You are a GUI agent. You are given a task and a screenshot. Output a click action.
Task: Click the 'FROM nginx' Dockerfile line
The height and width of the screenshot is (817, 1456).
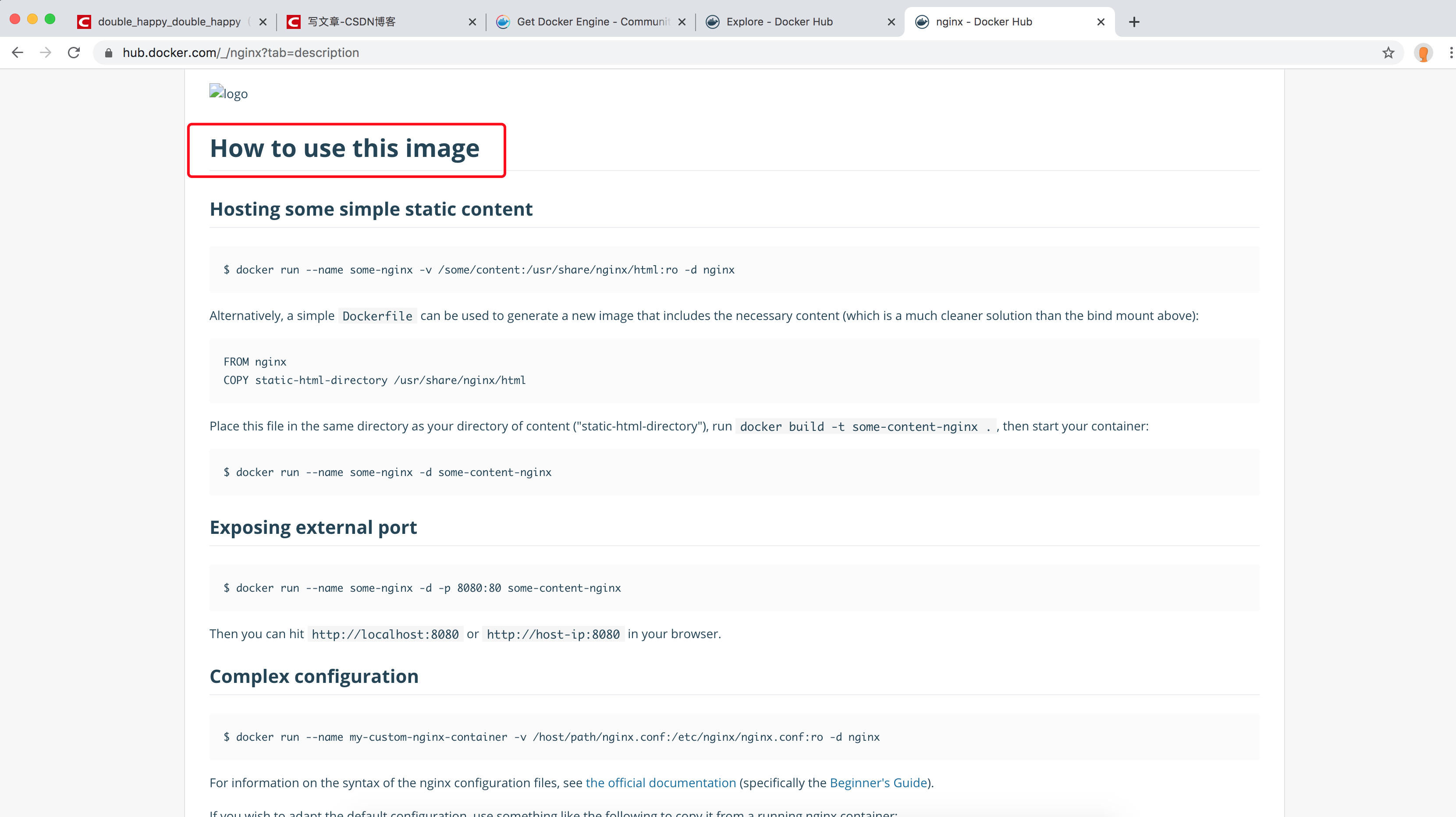click(x=255, y=362)
